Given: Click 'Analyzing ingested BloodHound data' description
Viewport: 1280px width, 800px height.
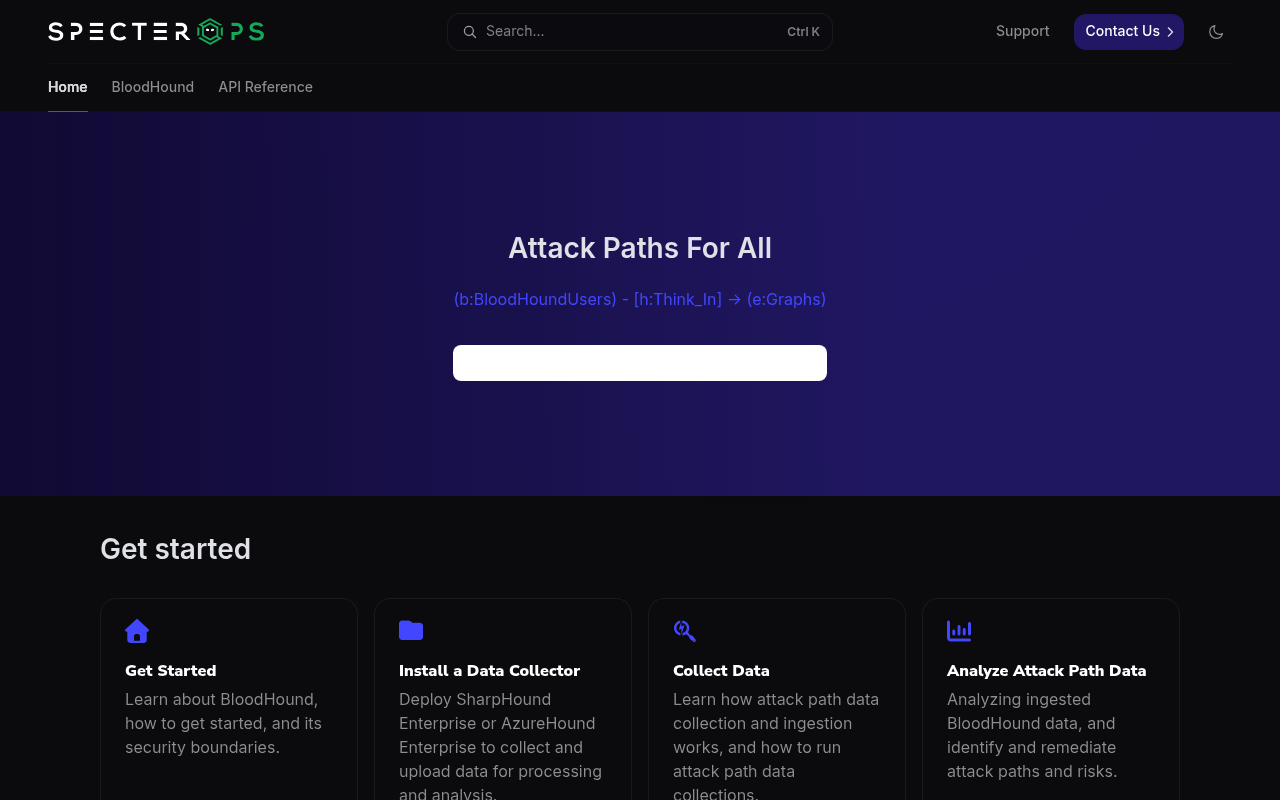Looking at the screenshot, I should coord(1032,735).
